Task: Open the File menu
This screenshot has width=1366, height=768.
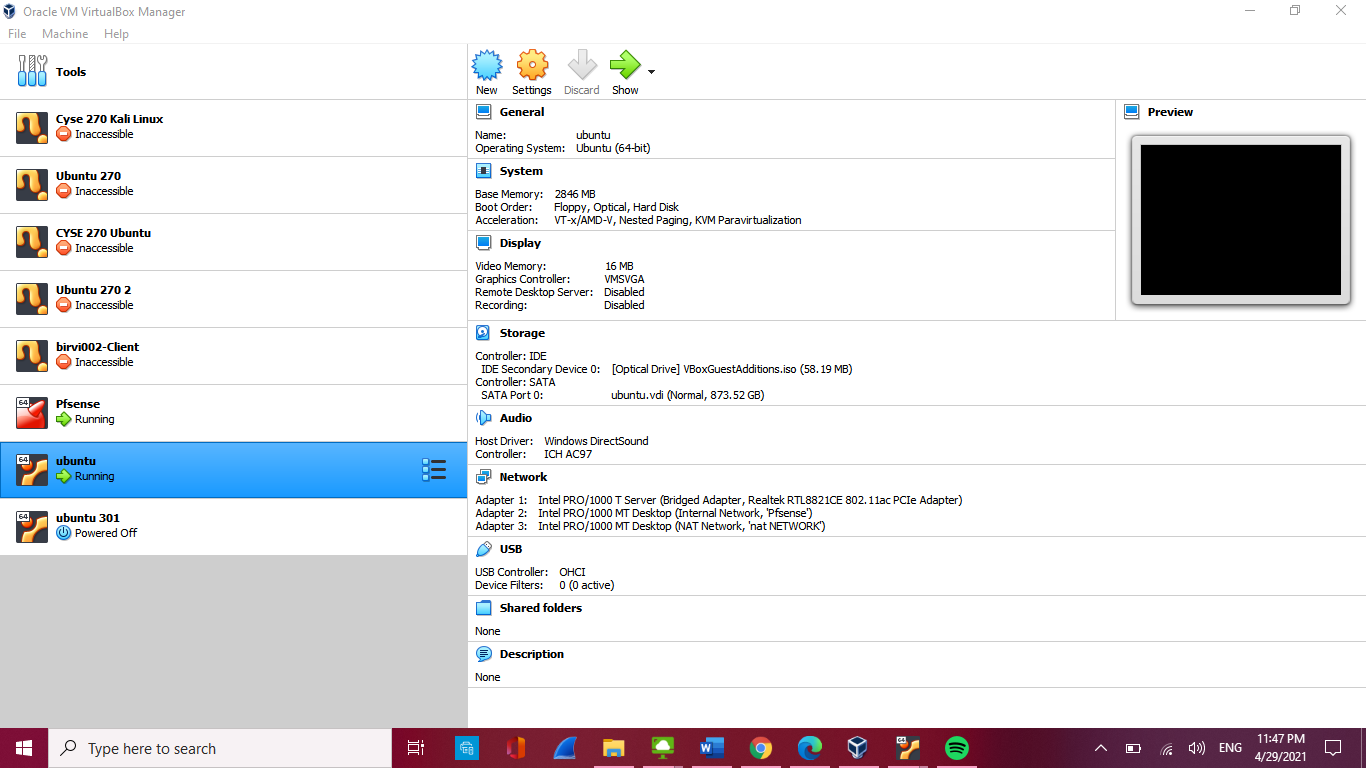Action: 17,34
